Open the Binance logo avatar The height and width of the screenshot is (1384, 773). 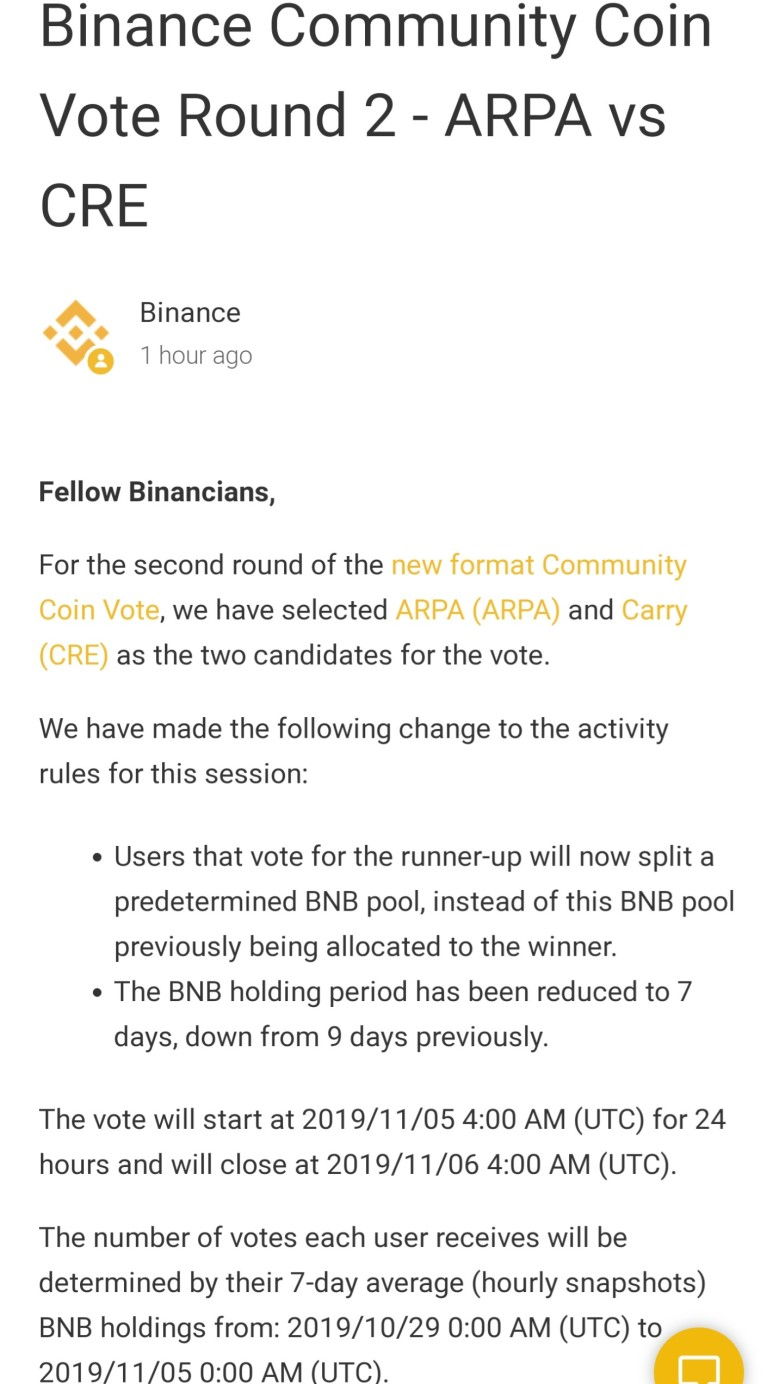tap(76, 334)
